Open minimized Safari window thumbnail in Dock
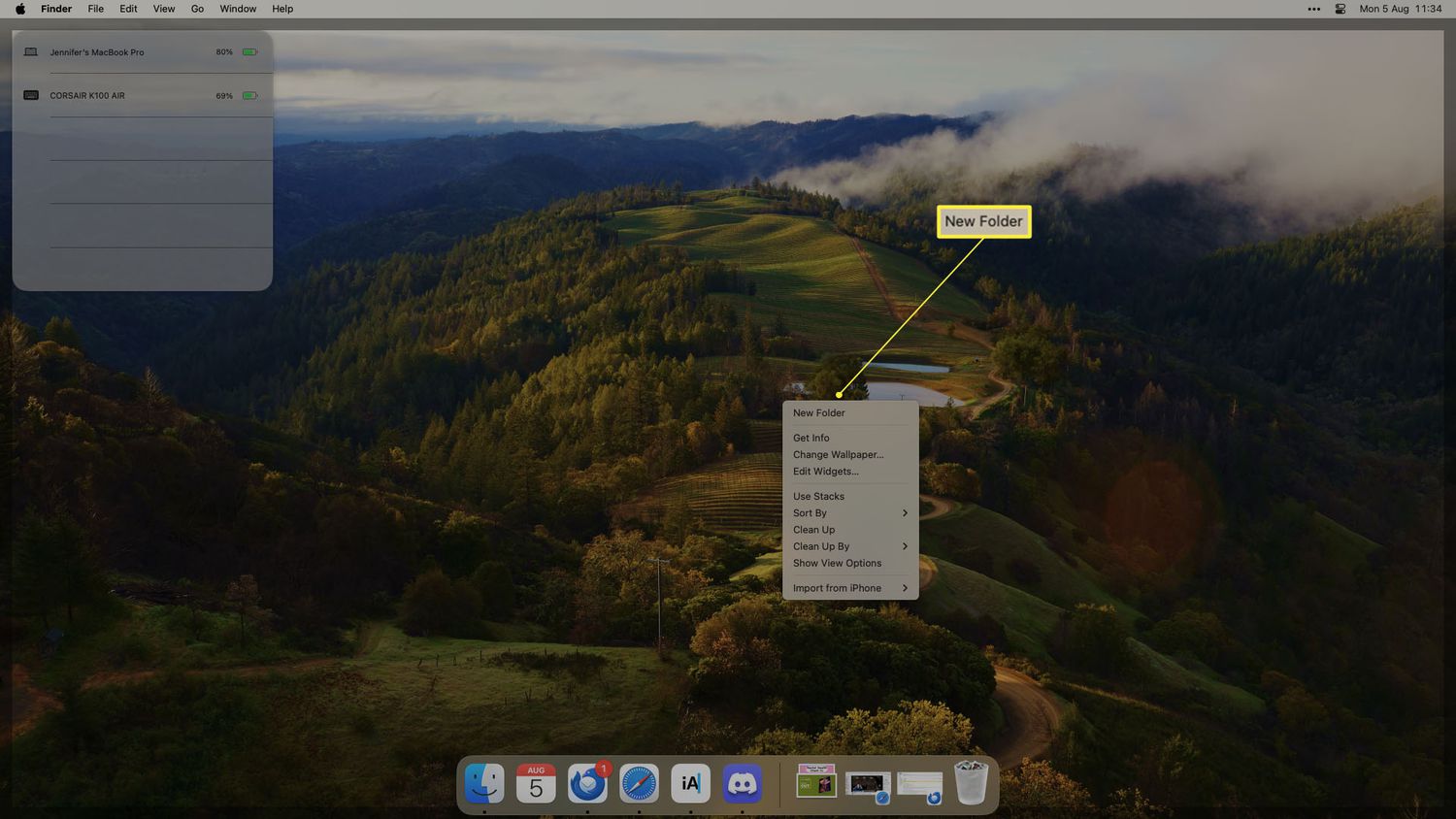 click(868, 783)
